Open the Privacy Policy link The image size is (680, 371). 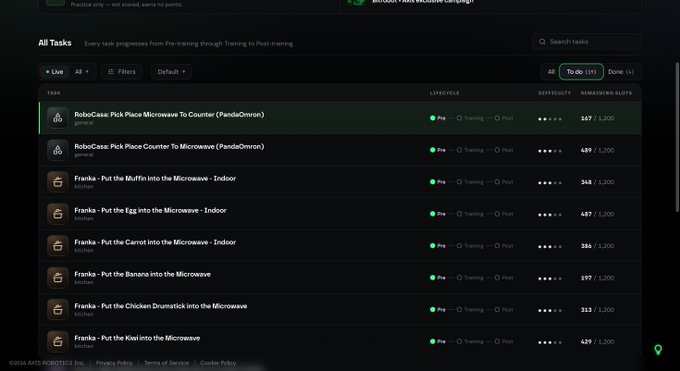114,363
